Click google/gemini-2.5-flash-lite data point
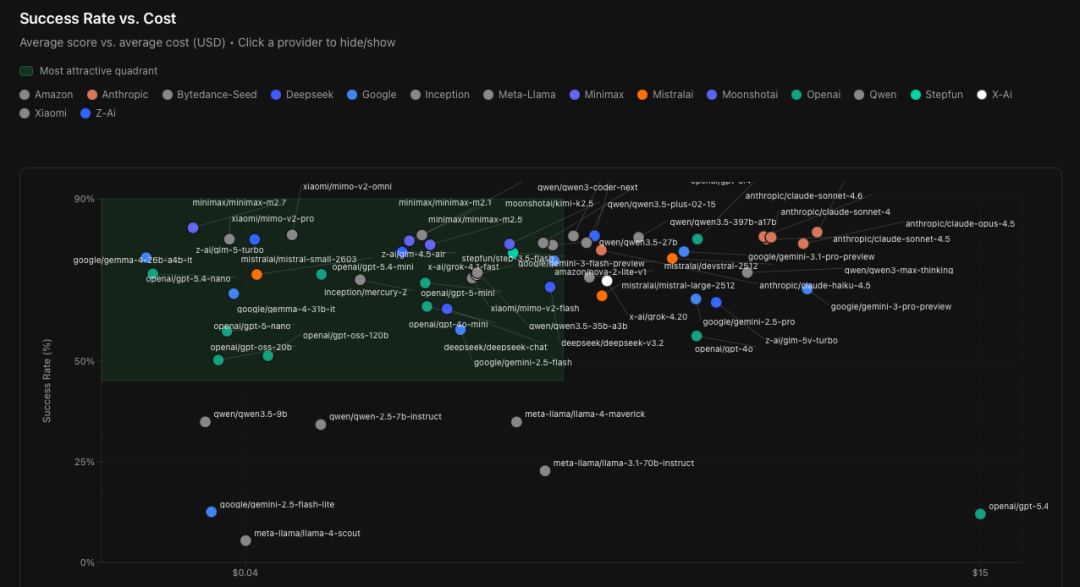This screenshot has height=587, width=1080. click(211, 512)
